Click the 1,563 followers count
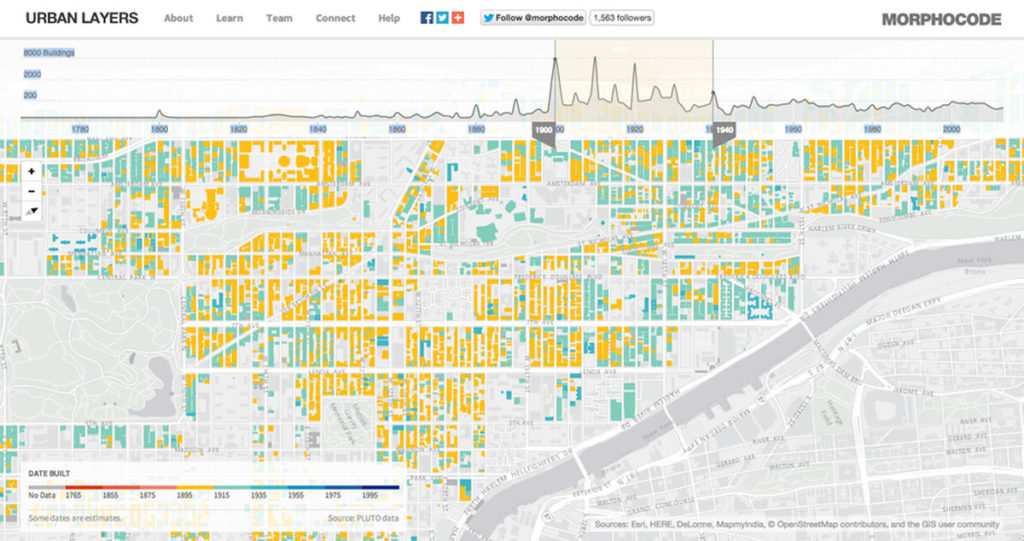 pos(622,18)
